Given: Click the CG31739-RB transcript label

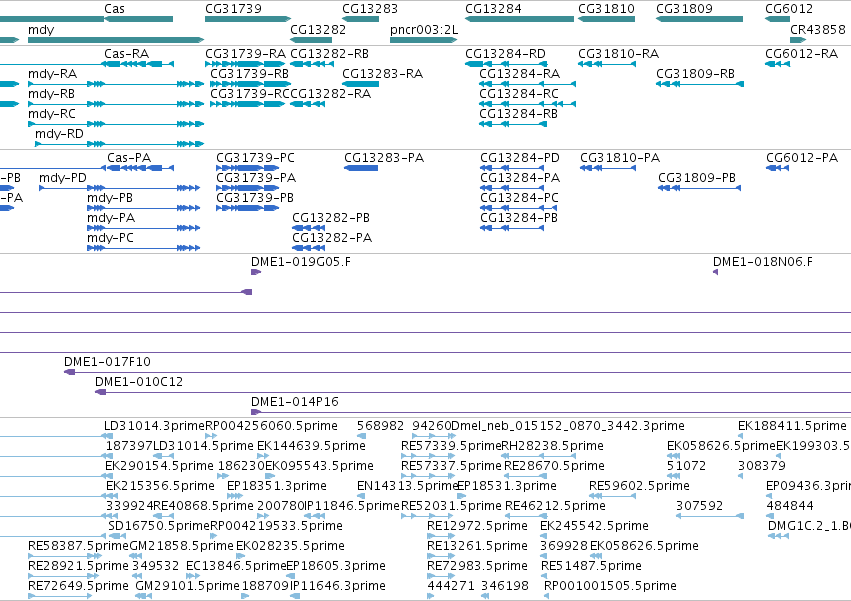Looking at the screenshot, I should click(249, 74).
